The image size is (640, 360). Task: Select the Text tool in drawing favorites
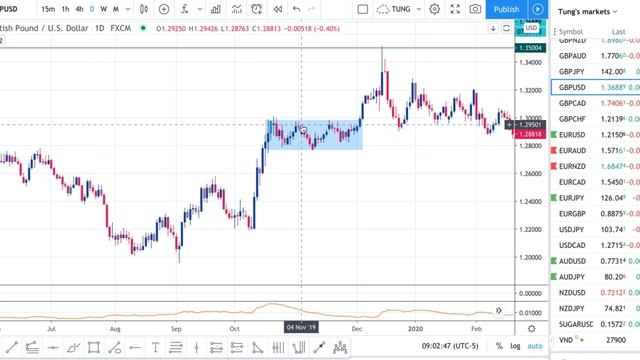pos(155,347)
